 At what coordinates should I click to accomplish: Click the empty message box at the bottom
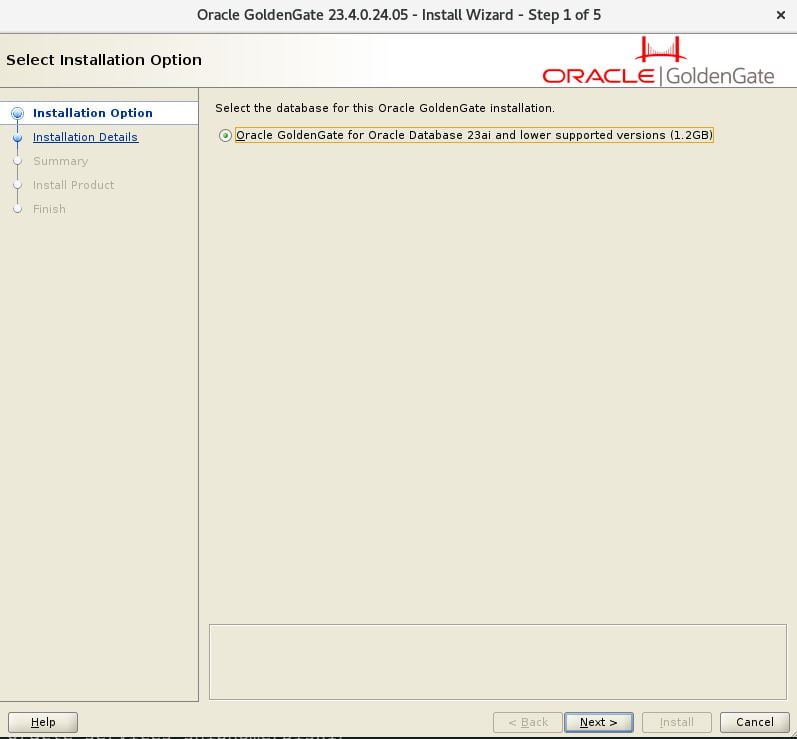(x=498, y=662)
